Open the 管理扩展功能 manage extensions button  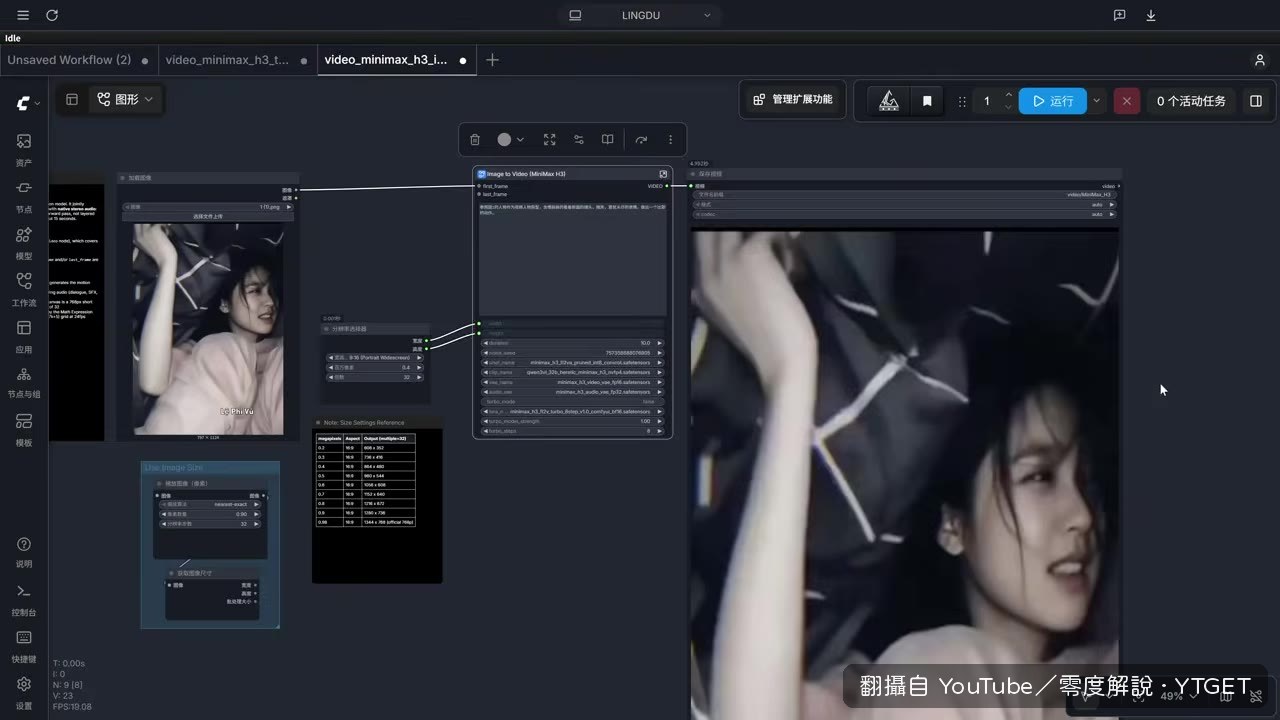tap(793, 100)
